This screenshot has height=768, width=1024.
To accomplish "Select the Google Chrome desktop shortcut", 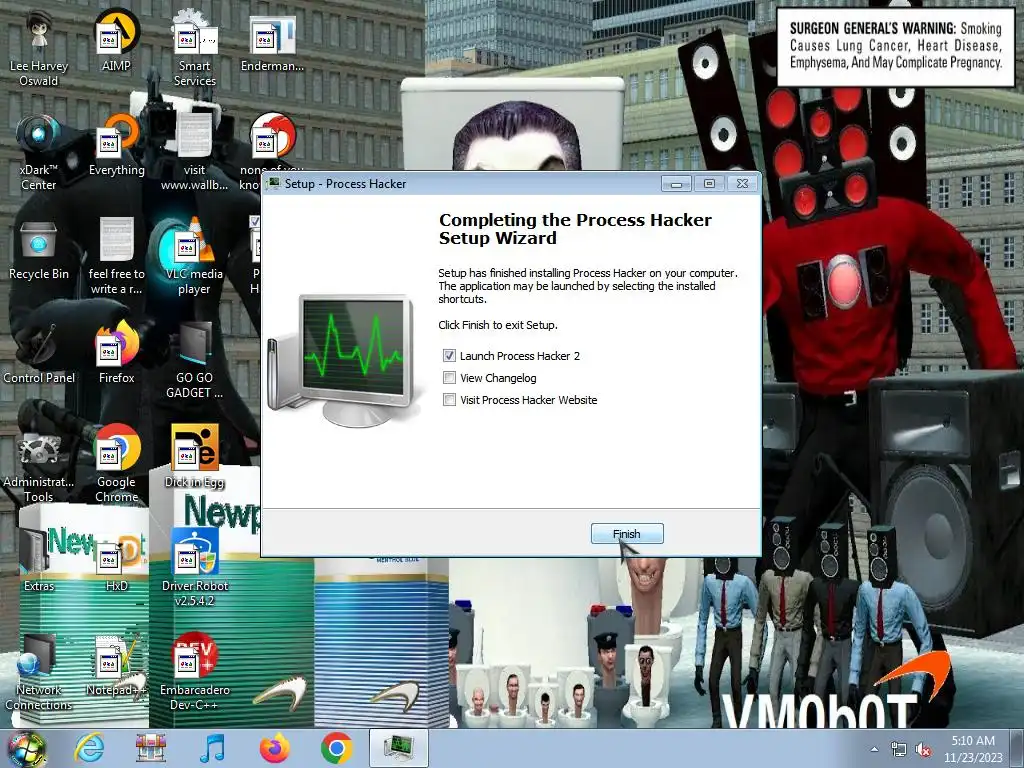I will click(x=116, y=464).
